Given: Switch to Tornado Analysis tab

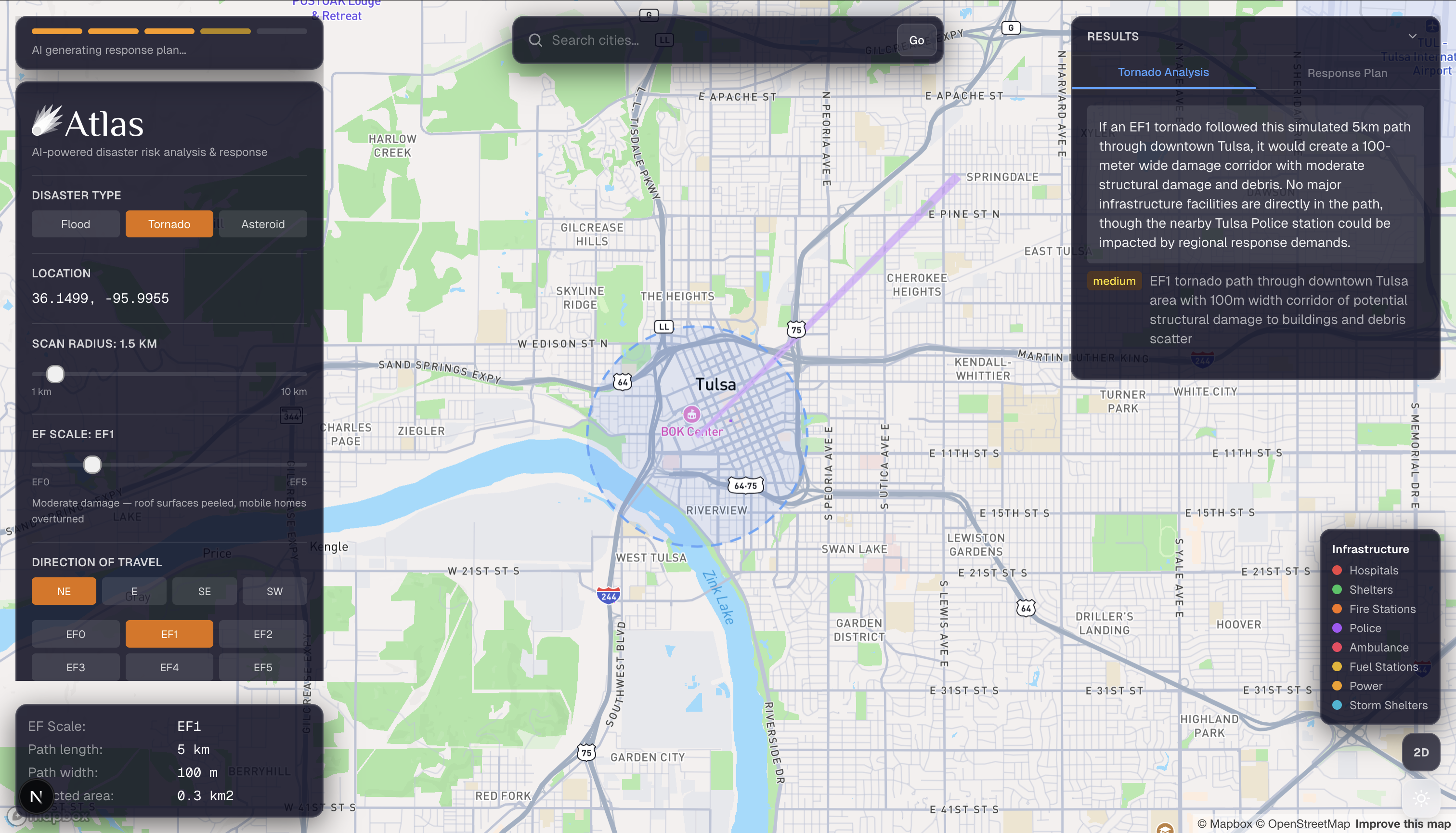Looking at the screenshot, I should click(x=1163, y=72).
